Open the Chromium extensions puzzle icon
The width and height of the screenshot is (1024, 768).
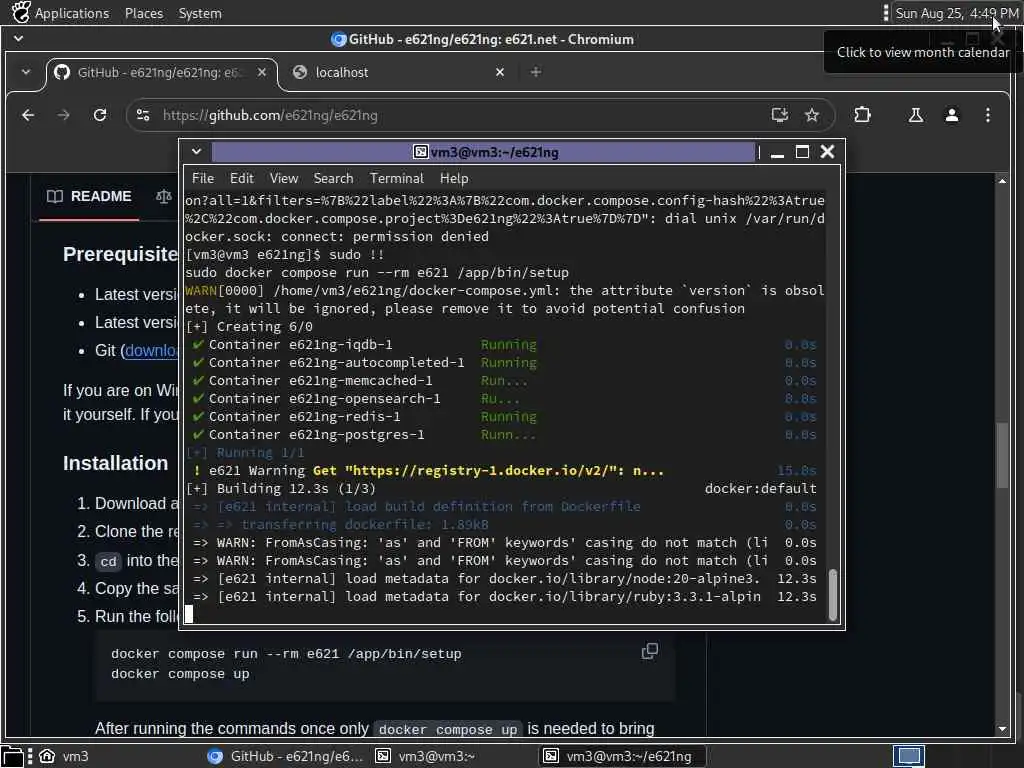point(863,116)
